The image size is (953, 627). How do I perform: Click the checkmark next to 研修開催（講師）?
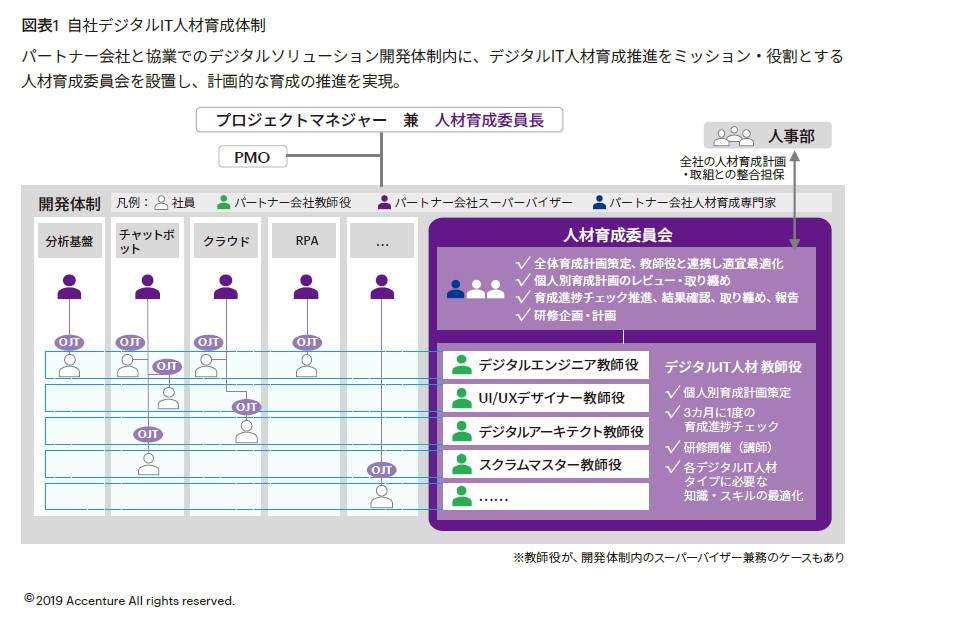672,446
